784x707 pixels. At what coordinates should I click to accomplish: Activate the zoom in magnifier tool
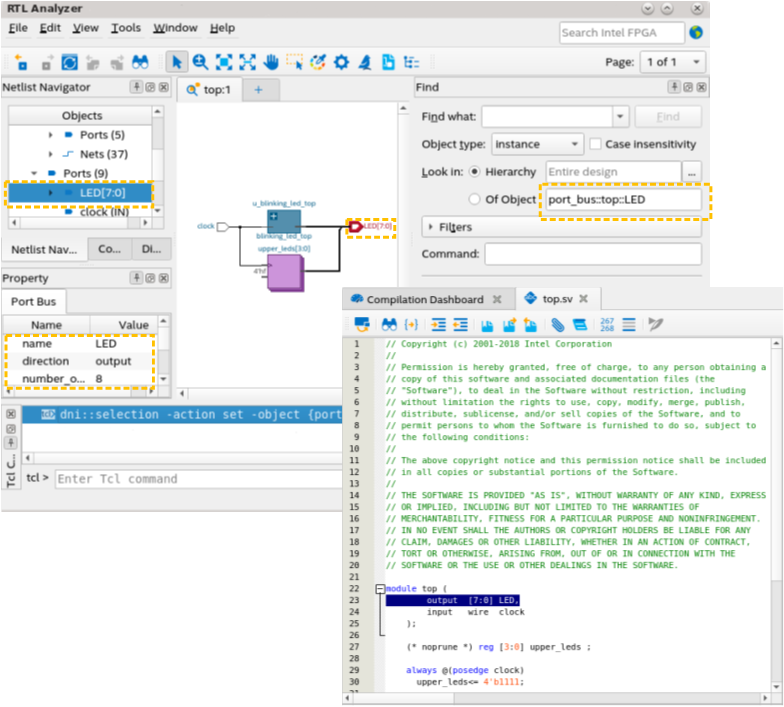click(x=200, y=62)
